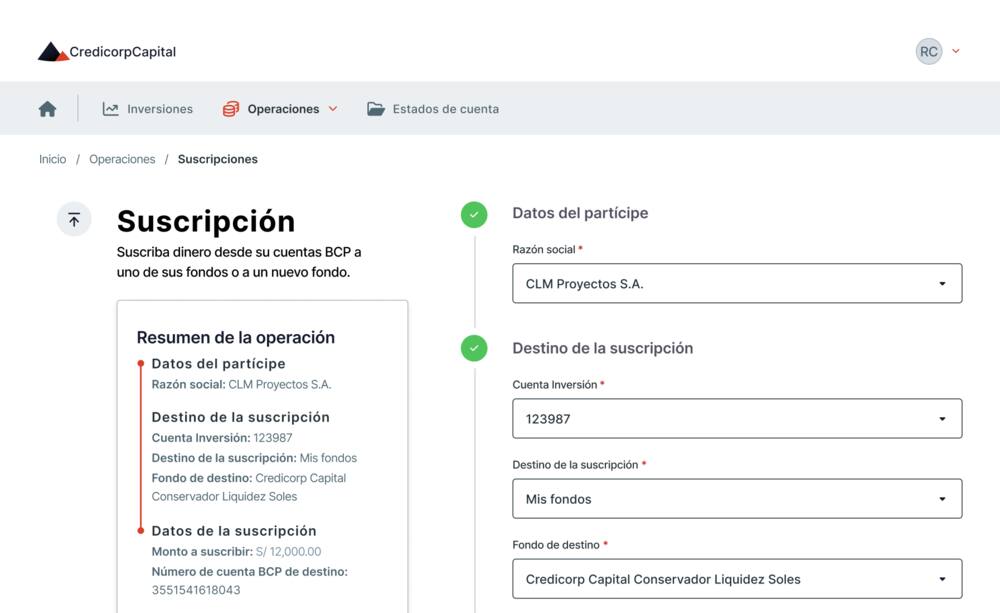Click the Operaciones coins icon

point(231,109)
